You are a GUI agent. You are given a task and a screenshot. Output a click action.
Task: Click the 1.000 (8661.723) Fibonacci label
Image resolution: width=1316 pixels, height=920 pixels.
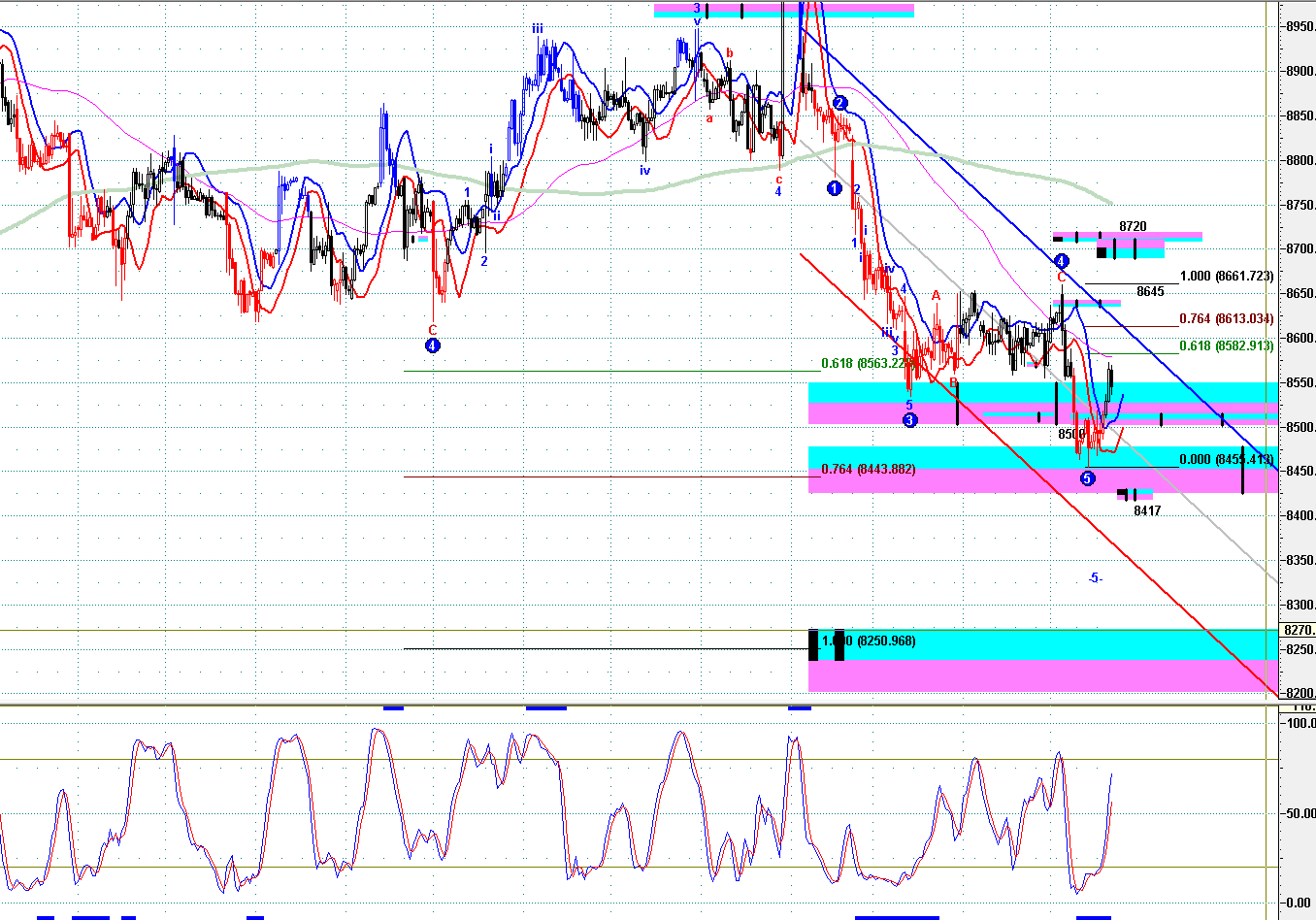(1227, 277)
